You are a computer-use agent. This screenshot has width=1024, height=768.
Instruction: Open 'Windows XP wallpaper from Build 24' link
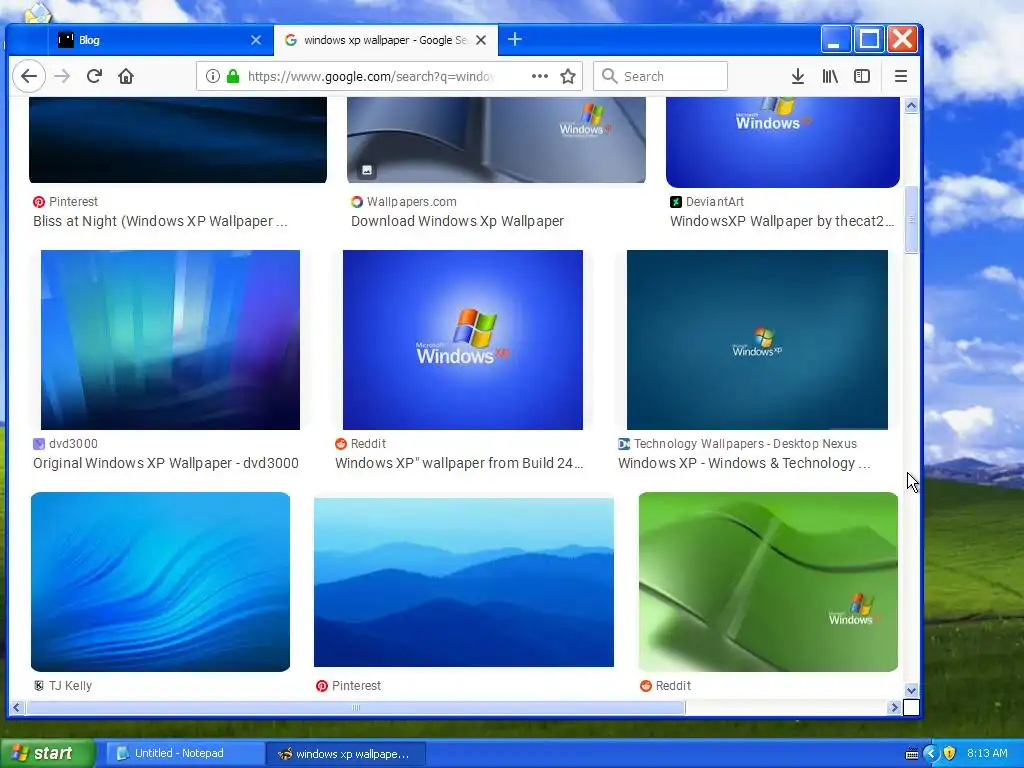point(459,463)
